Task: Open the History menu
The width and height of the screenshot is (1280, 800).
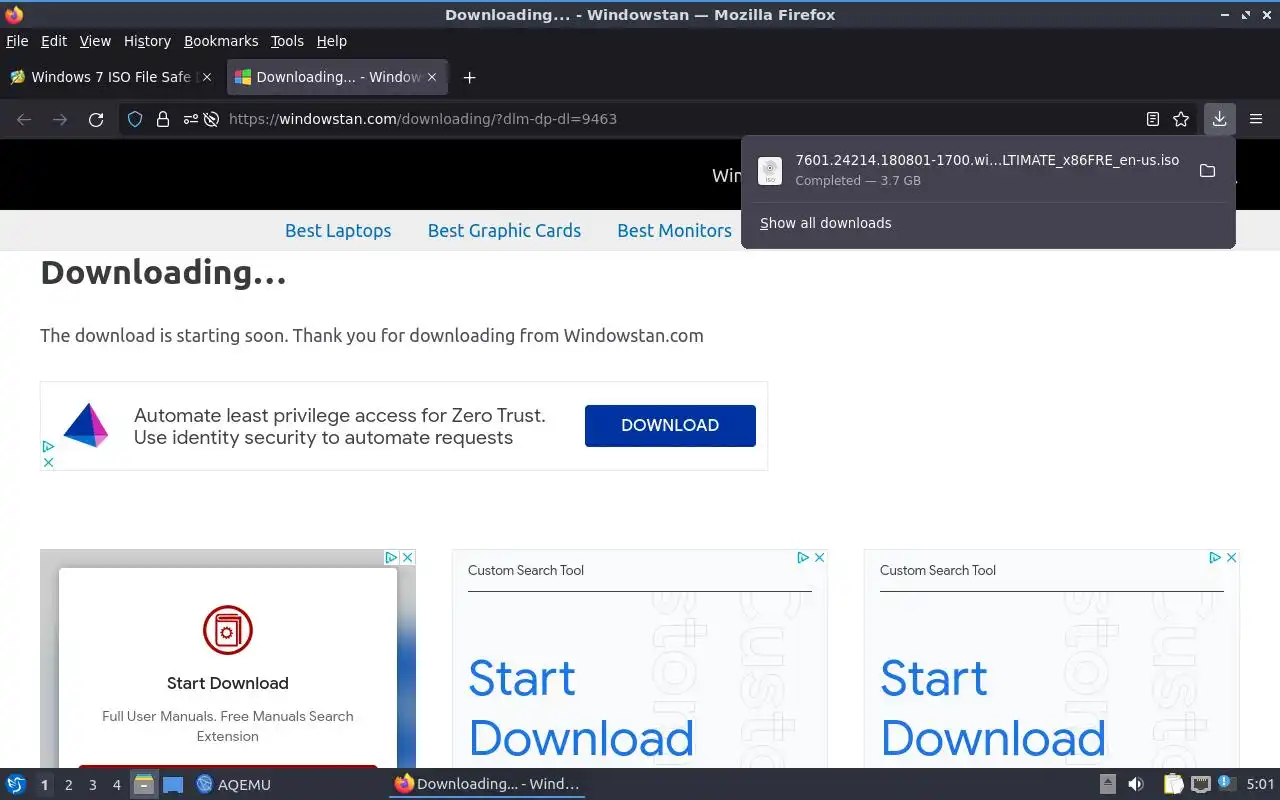Action: pos(147,41)
